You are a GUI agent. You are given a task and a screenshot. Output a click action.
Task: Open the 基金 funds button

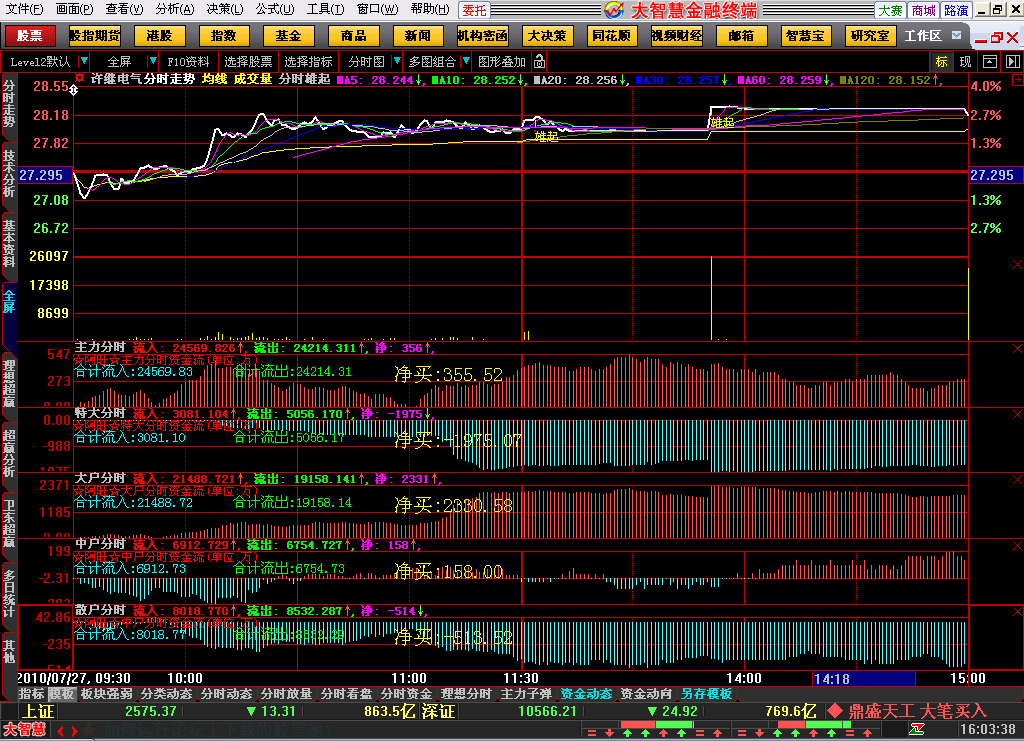[288, 36]
